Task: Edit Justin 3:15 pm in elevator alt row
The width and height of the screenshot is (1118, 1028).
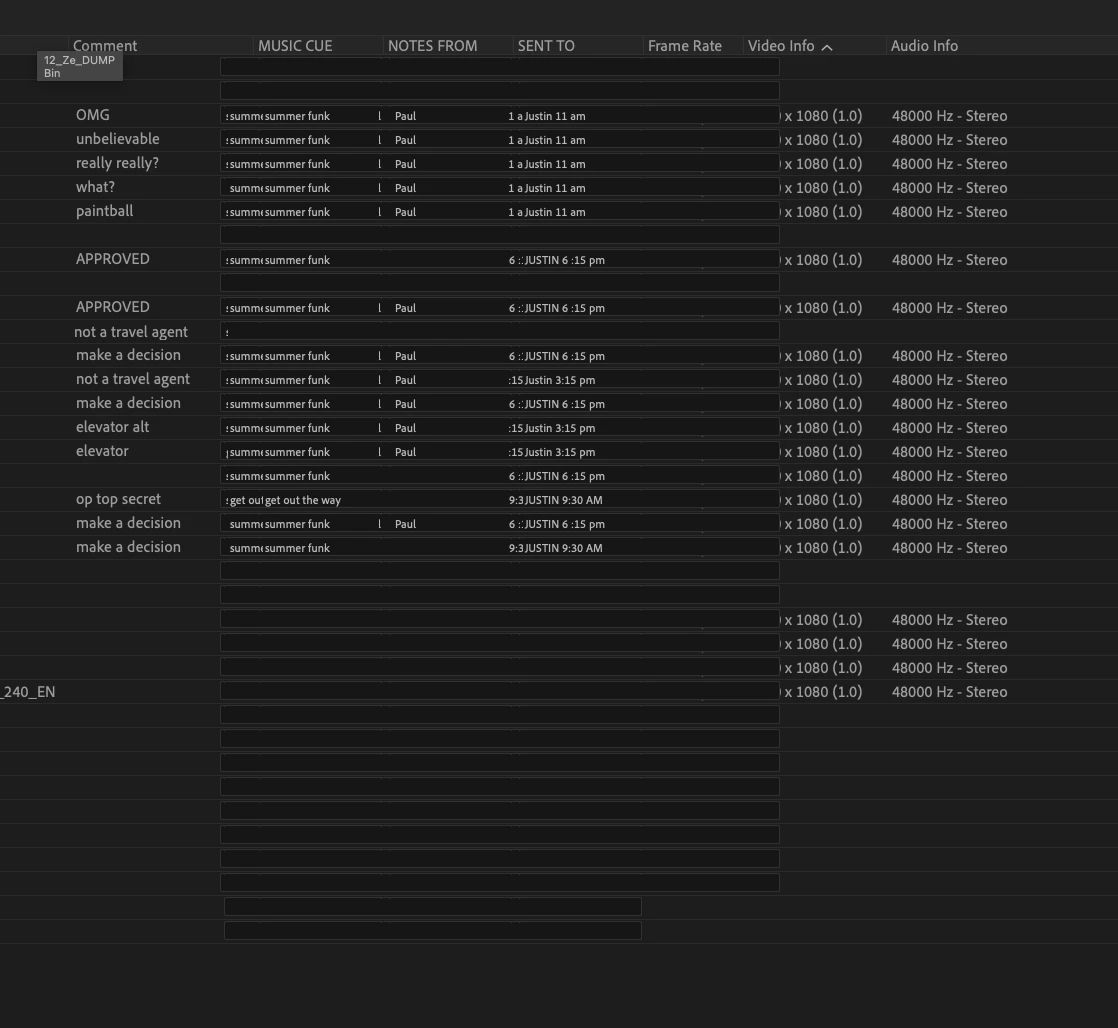Action: [x=560, y=428]
